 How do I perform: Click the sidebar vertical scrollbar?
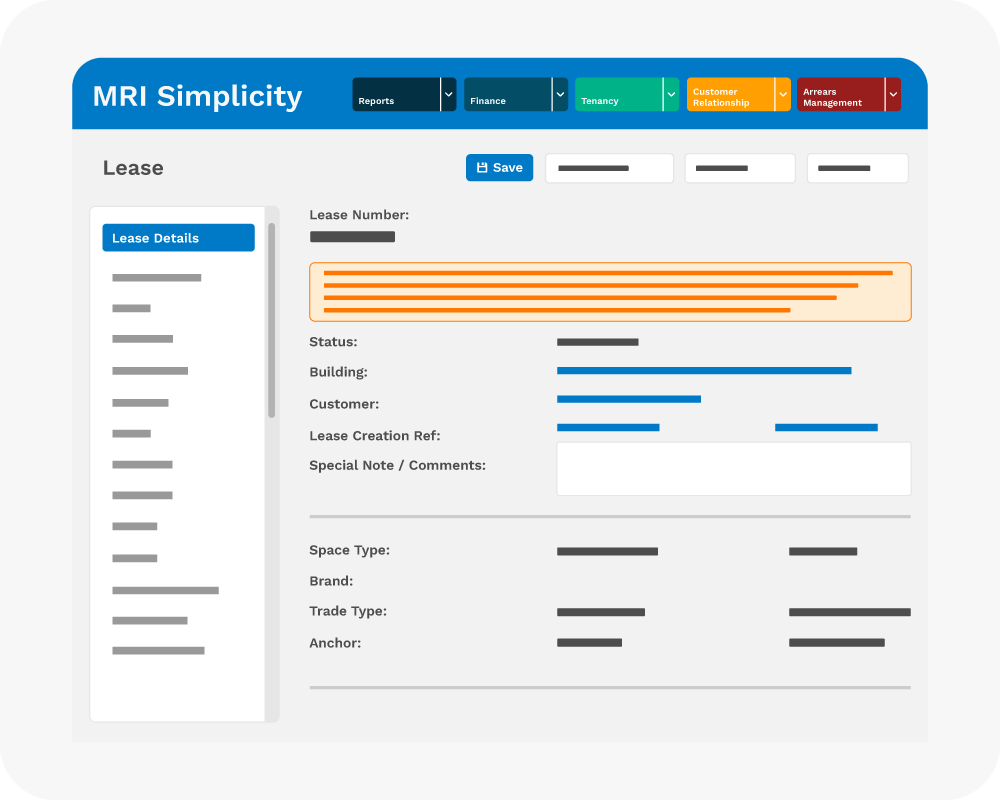point(271,320)
